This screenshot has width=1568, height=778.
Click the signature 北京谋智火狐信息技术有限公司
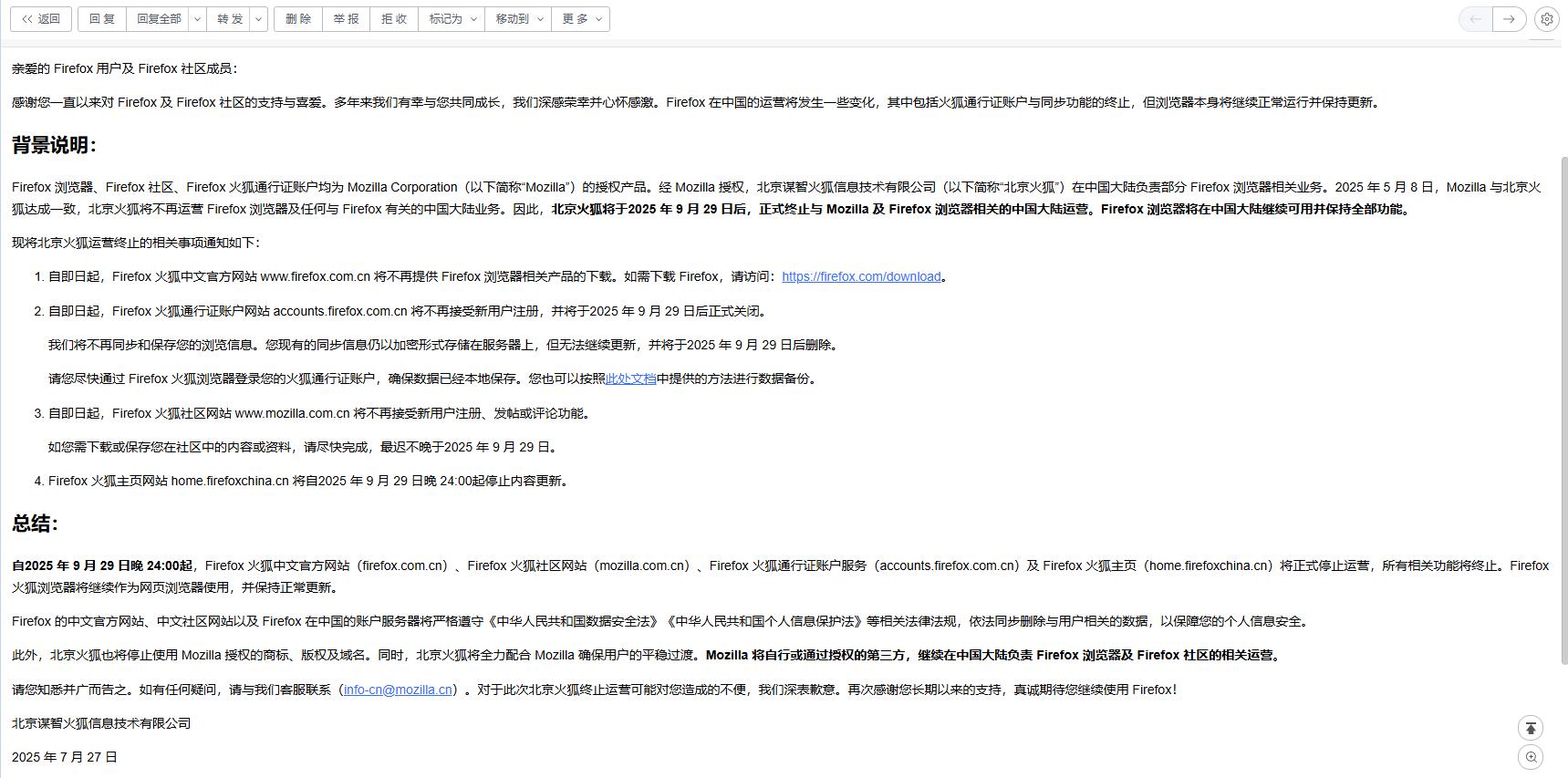101,723
